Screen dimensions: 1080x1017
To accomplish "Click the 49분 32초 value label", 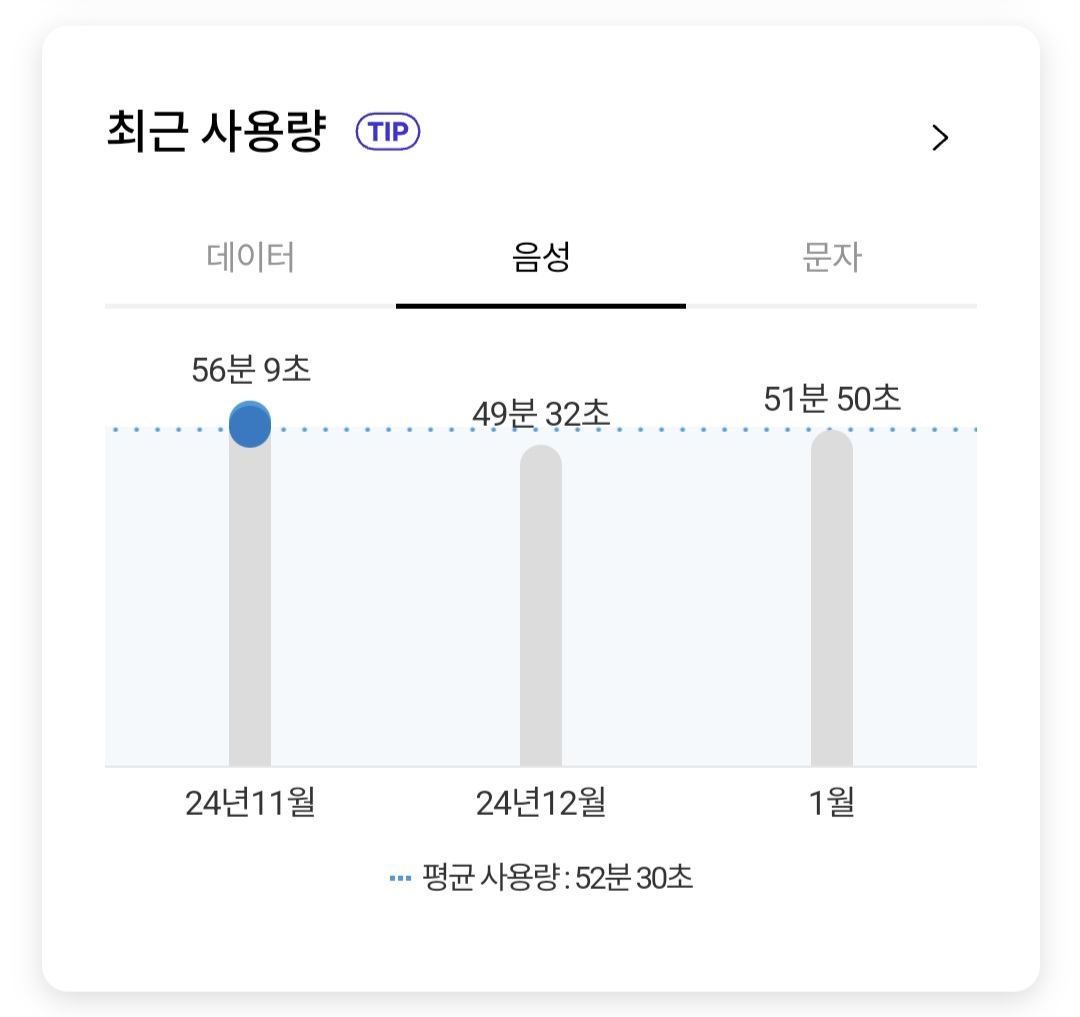I will [x=541, y=414].
